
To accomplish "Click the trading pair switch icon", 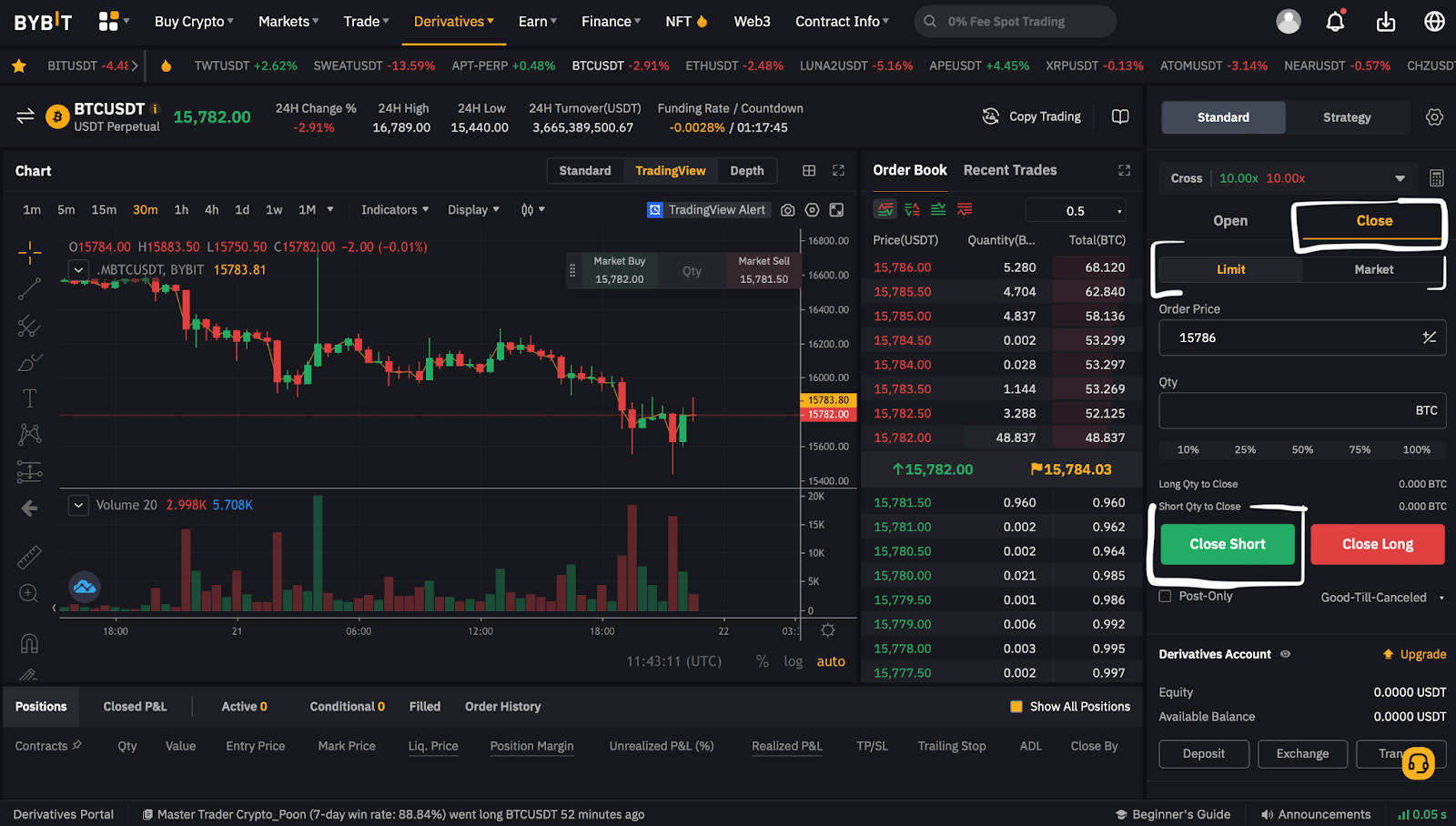I will pyautogui.click(x=25, y=116).
